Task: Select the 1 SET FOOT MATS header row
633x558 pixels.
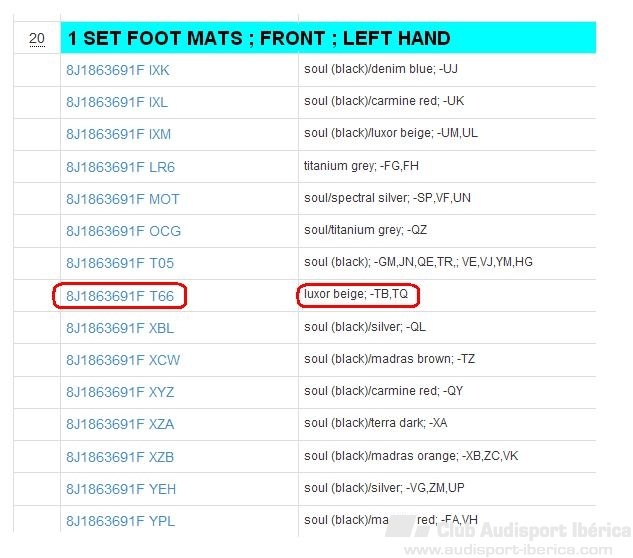Action: click(328, 38)
